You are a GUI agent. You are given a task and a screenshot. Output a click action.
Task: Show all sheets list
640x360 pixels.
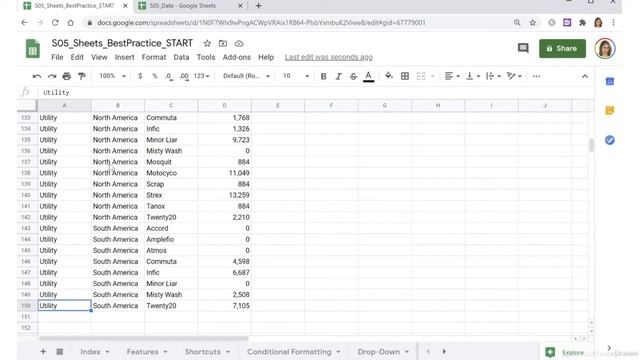[x=60, y=351]
